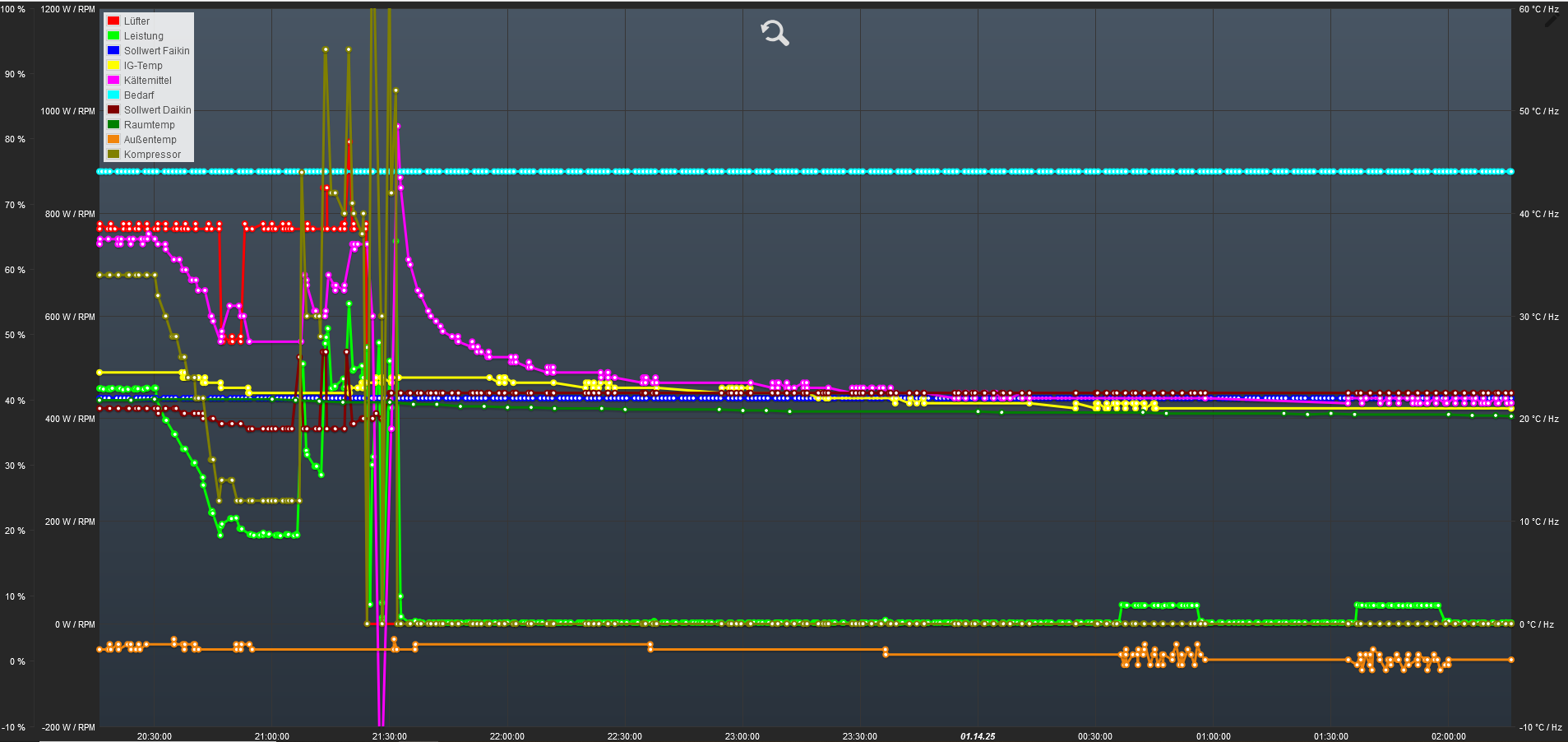Click the magenta Kältemittel color swatch
The height and width of the screenshot is (742, 1568).
pos(113,81)
